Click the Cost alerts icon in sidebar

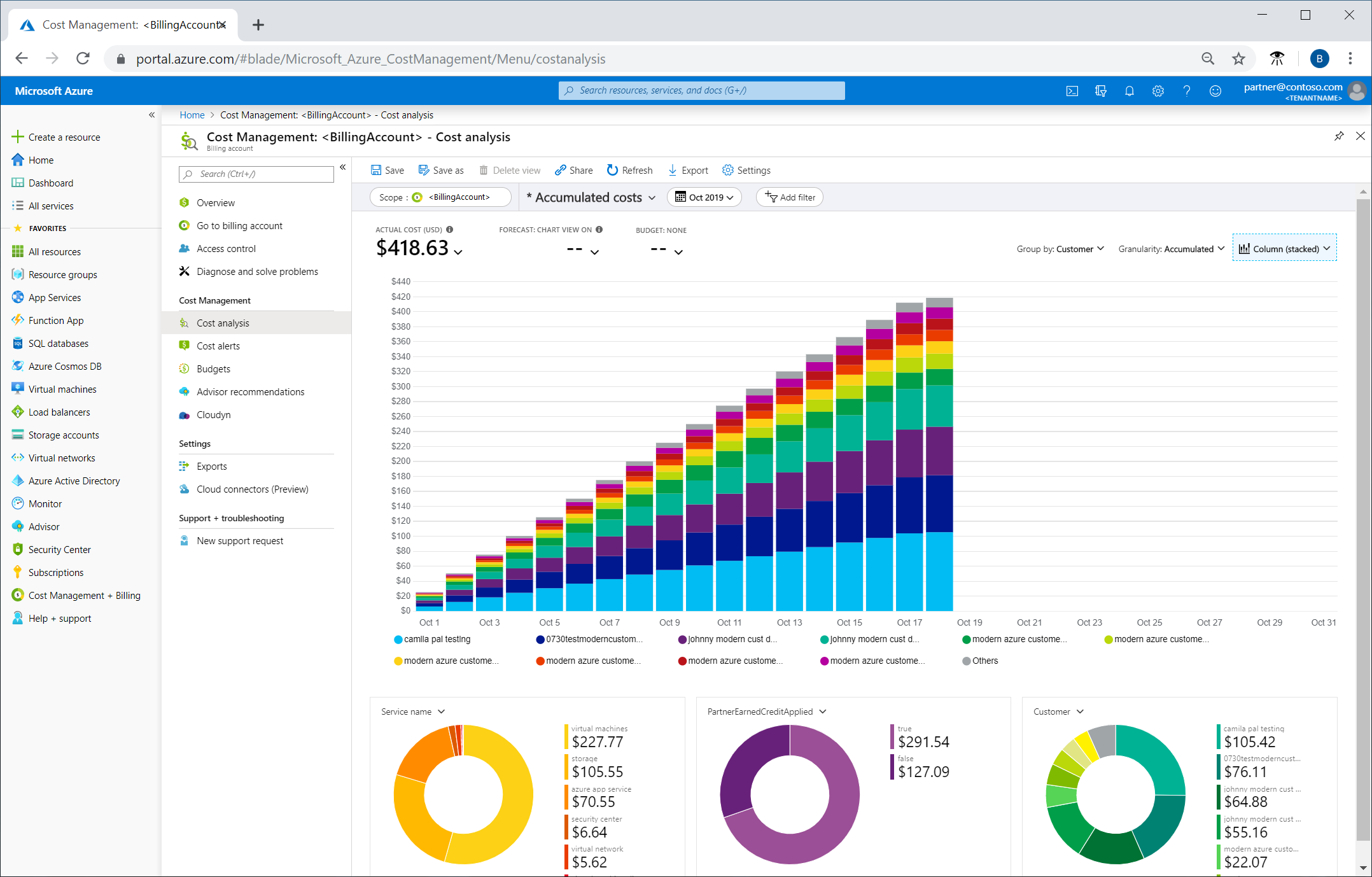(x=185, y=346)
